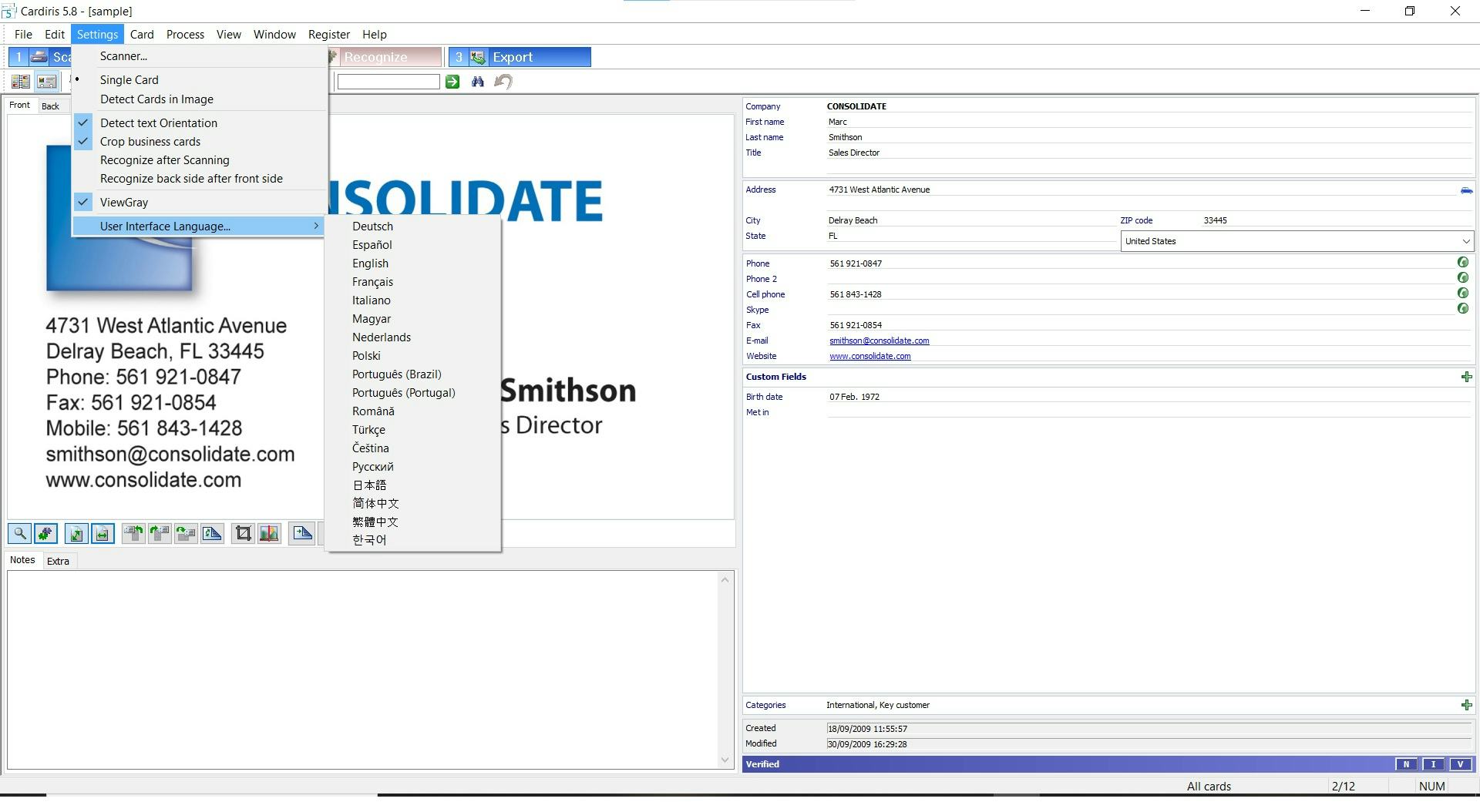This screenshot has width=1480, height=812.
Task: Enable Recognize back side after front side
Action: pos(200,179)
